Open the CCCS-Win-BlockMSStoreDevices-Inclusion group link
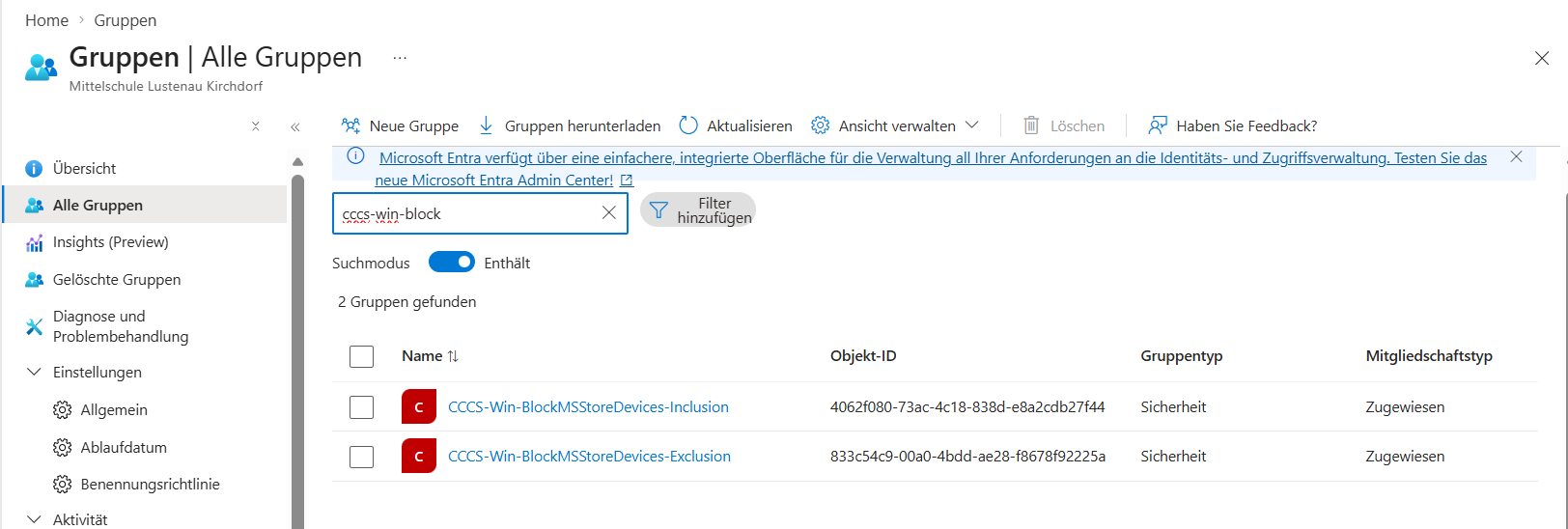Viewport: 1568px width, 529px height. [x=588, y=407]
